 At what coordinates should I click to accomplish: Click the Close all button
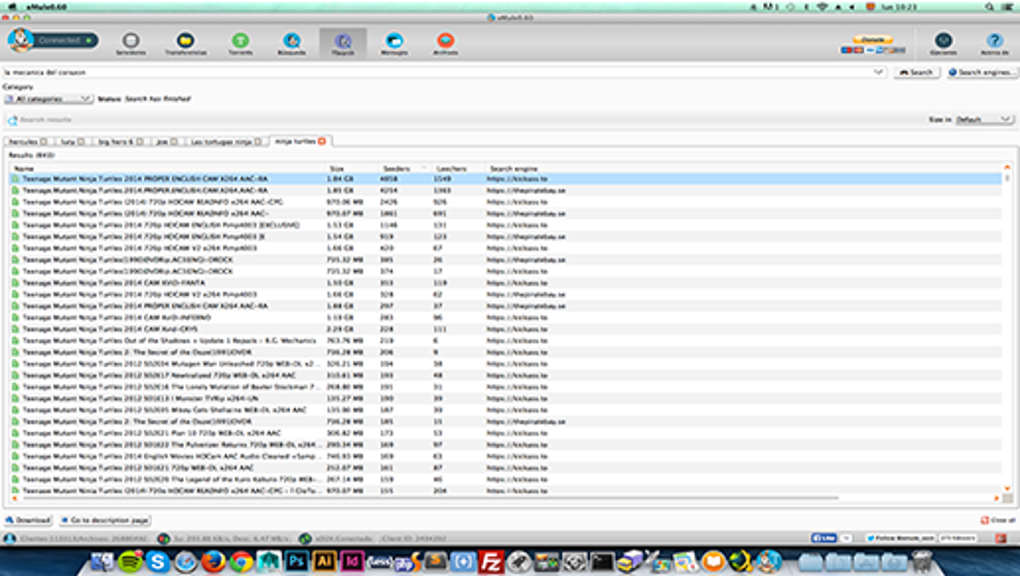point(999,520)
